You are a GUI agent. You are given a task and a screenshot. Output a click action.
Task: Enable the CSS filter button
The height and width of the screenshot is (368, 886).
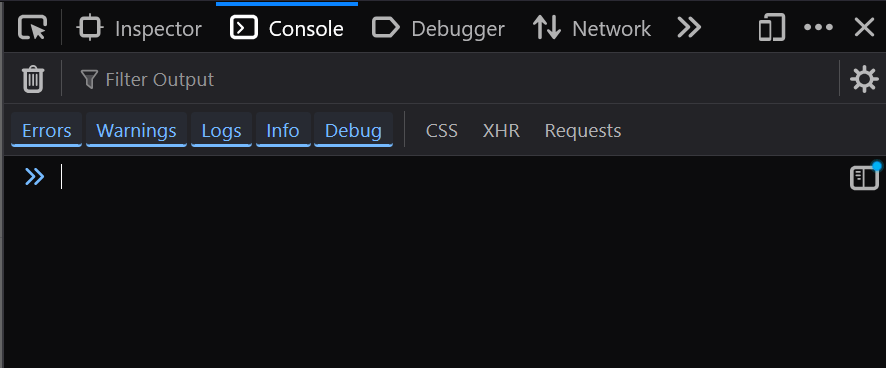(x=442, y=131)
